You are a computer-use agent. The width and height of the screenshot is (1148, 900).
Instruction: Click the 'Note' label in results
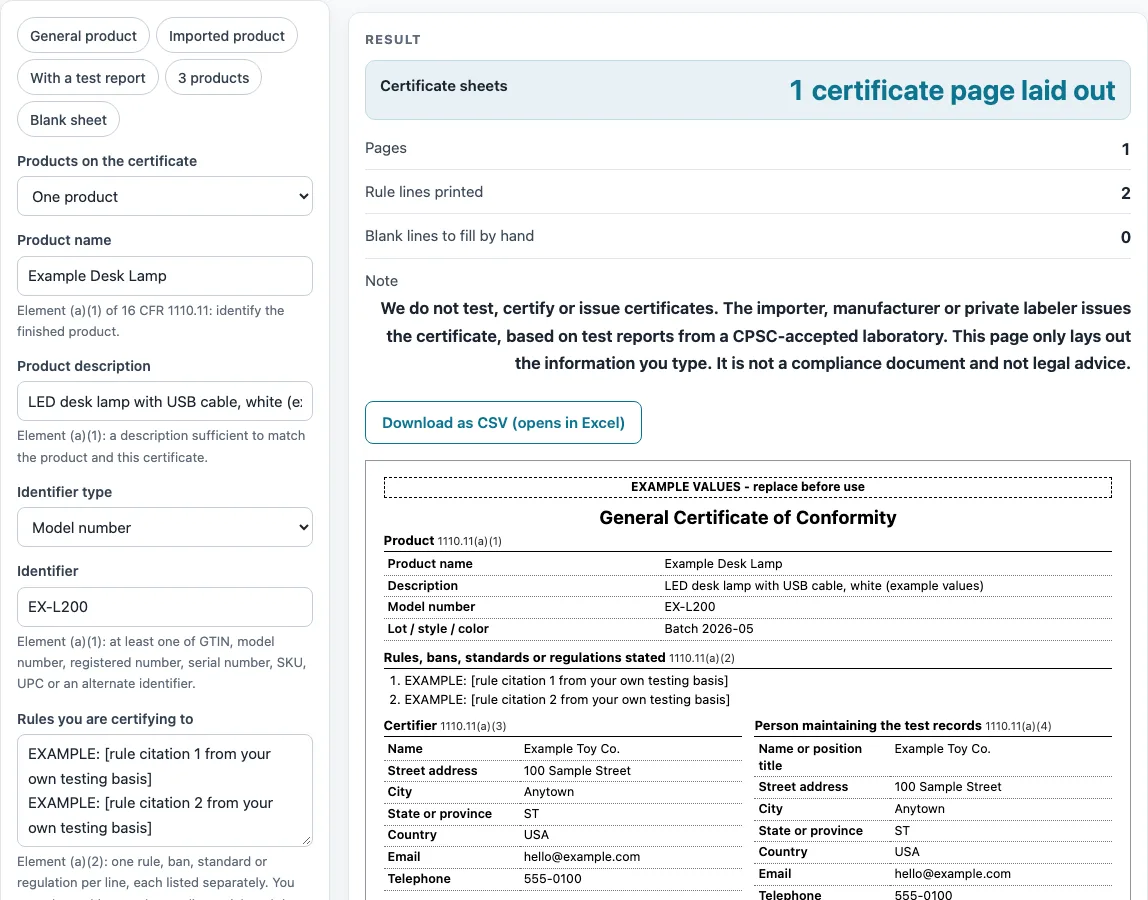(x=381, y=281)
